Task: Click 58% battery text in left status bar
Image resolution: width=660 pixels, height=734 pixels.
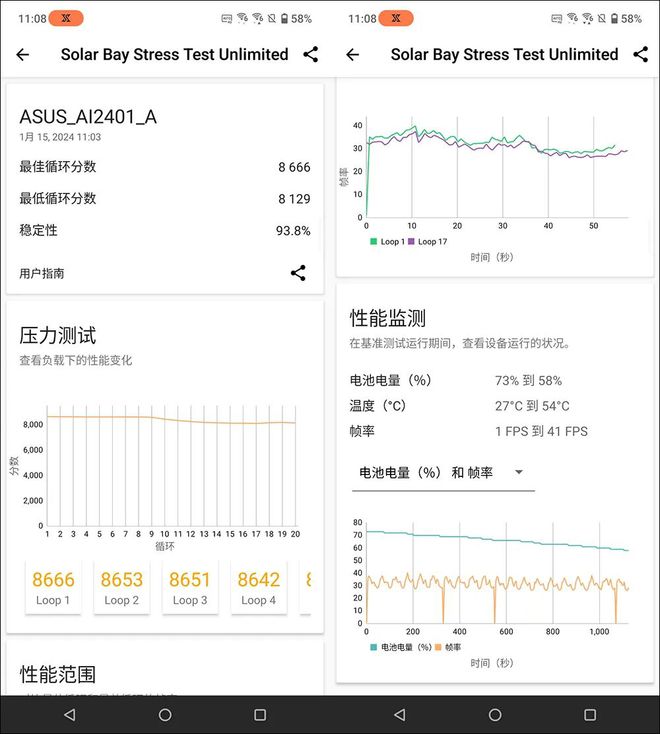Action: click(x=301, y=19)
